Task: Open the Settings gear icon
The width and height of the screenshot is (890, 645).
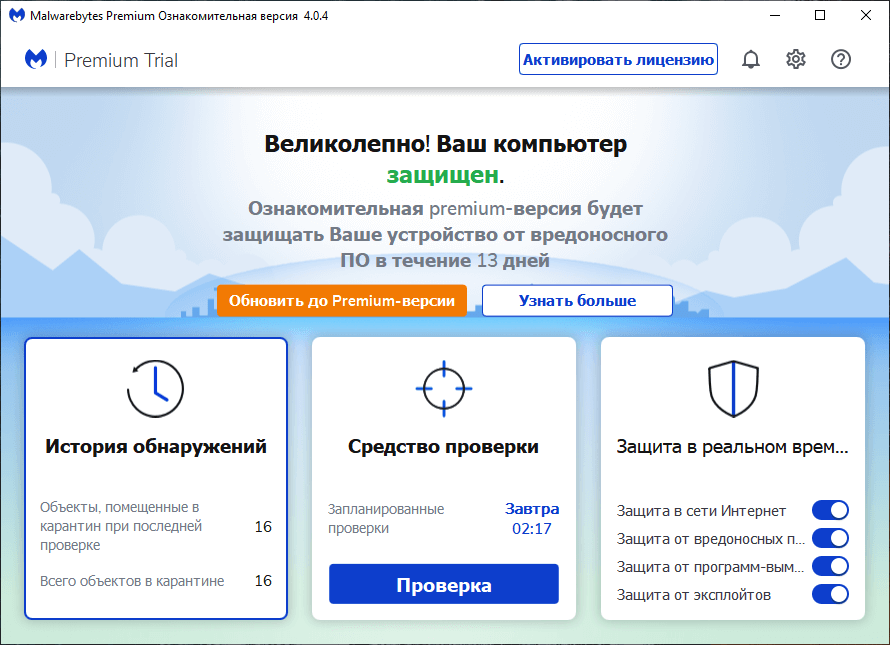Action: click(796, 59)
